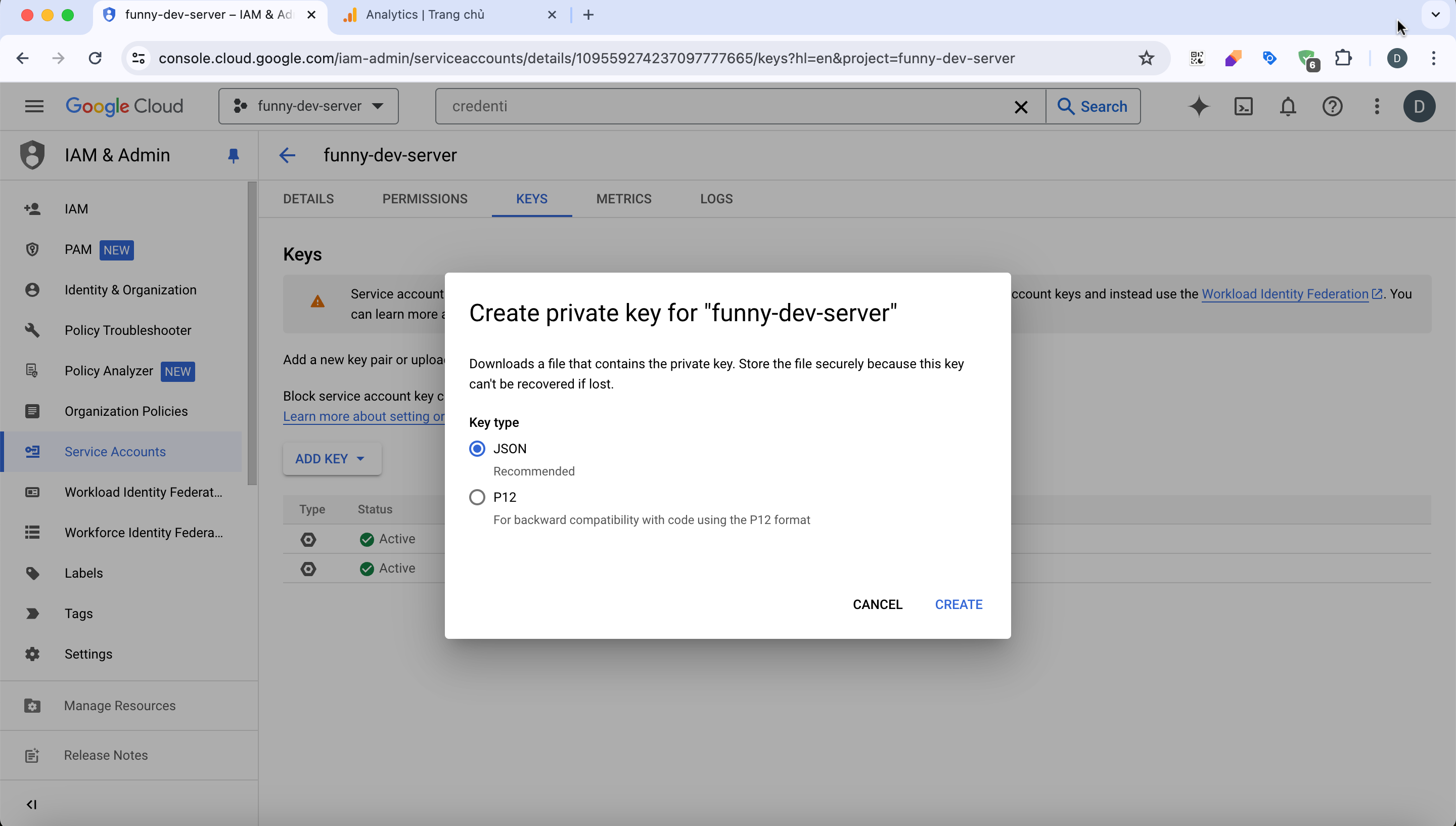Open the hamburger navigation menu
The width and height of the screenshot is (1456, 826).
click(x=34, y=106)
